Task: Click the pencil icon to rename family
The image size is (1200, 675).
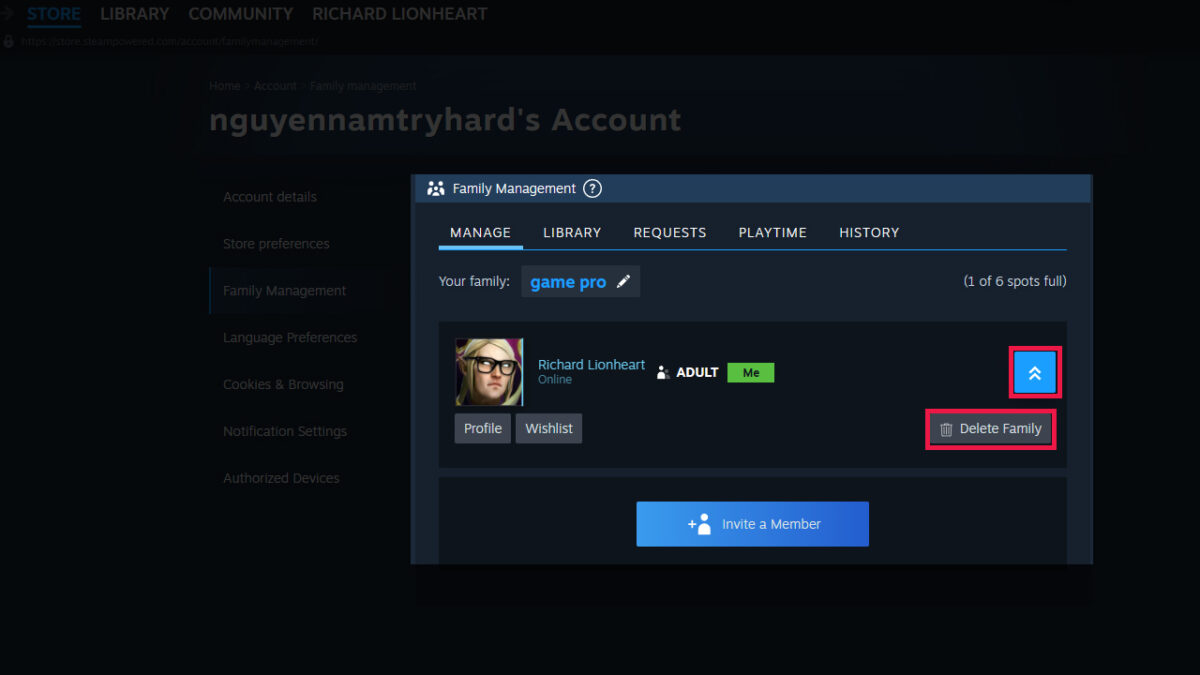Action: [x=623, y=282]
